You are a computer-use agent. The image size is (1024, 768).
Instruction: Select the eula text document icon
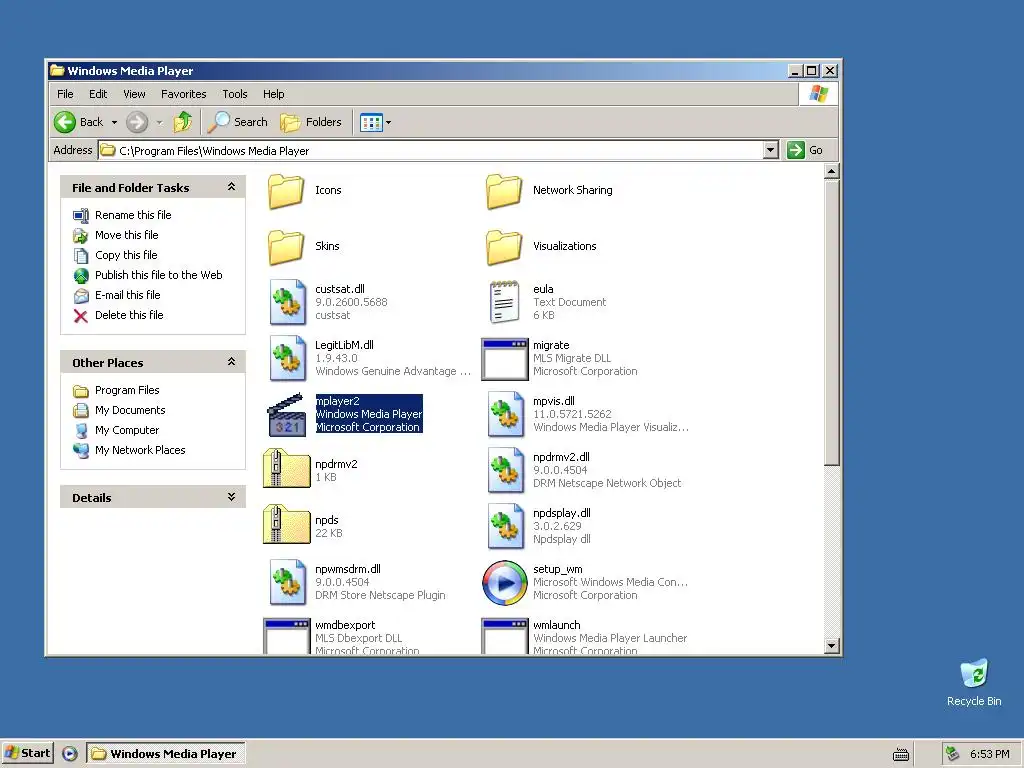click(504, 302)
